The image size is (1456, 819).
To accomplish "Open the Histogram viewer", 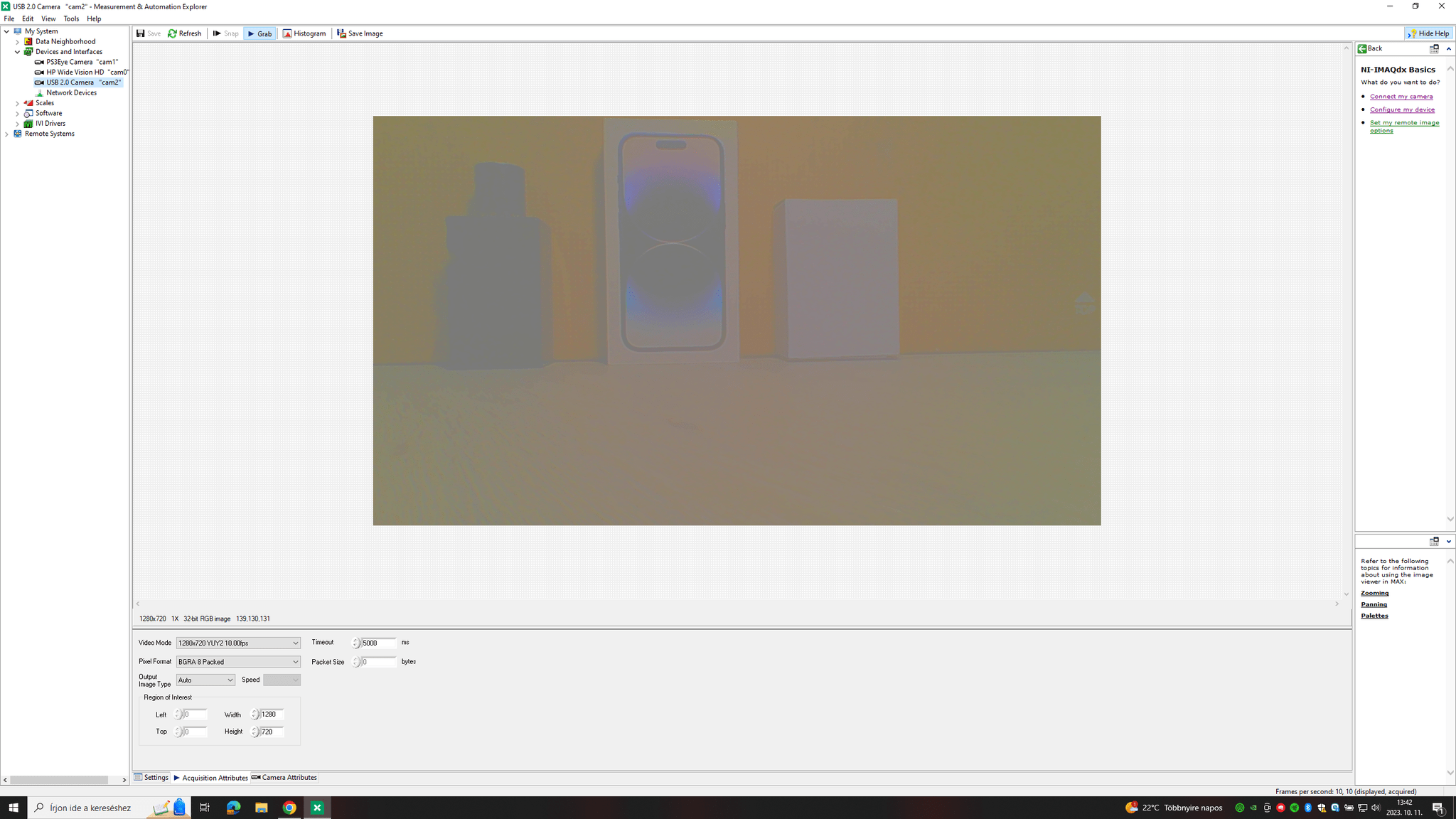I will coord(304,33).
